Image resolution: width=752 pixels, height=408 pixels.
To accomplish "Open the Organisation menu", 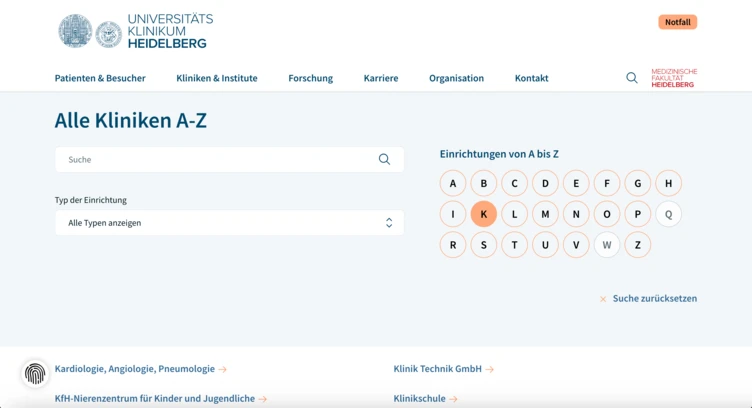I will 457,78.
